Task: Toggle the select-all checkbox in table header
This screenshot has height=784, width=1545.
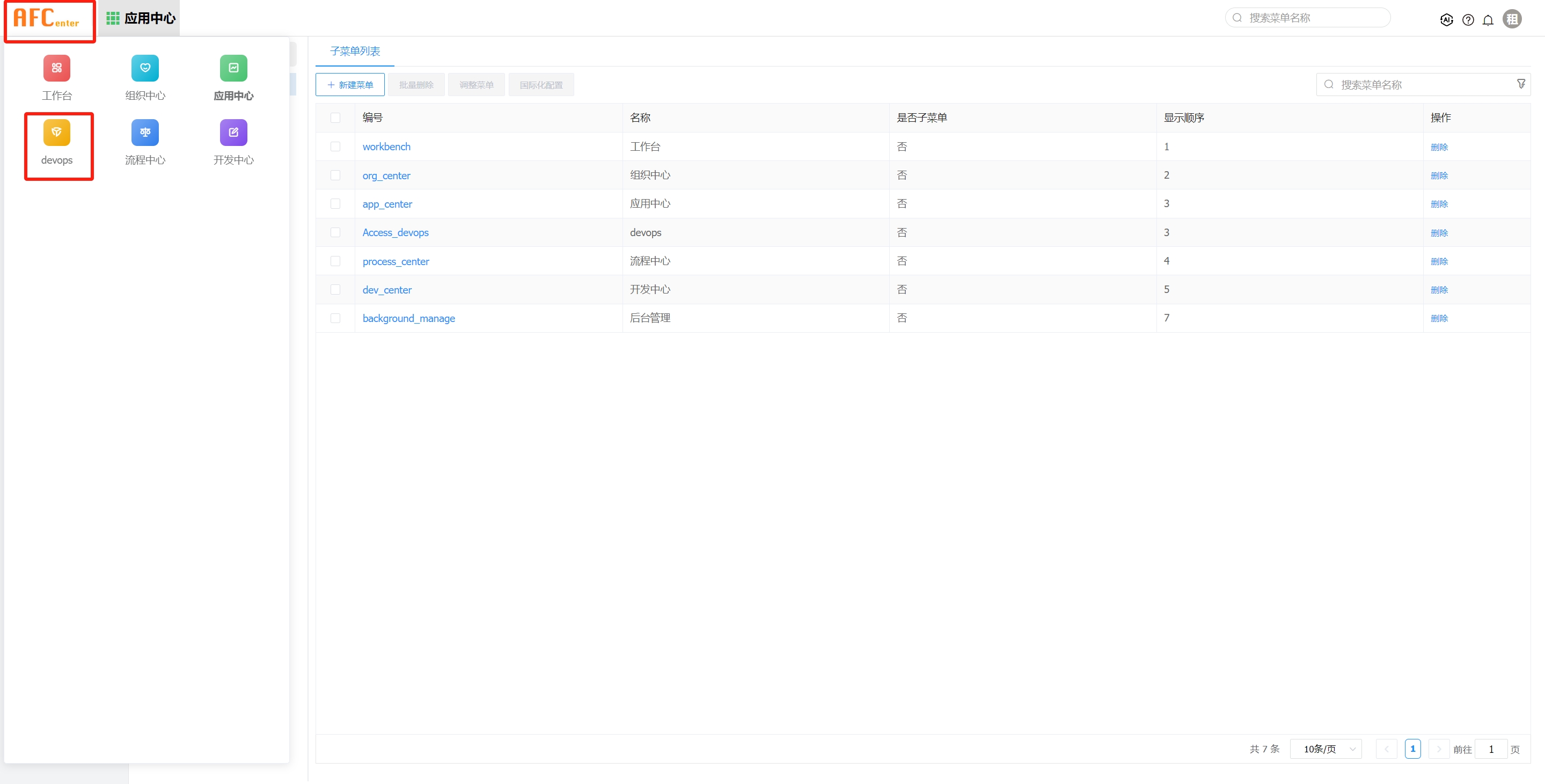Action: (x=335, y=118)
